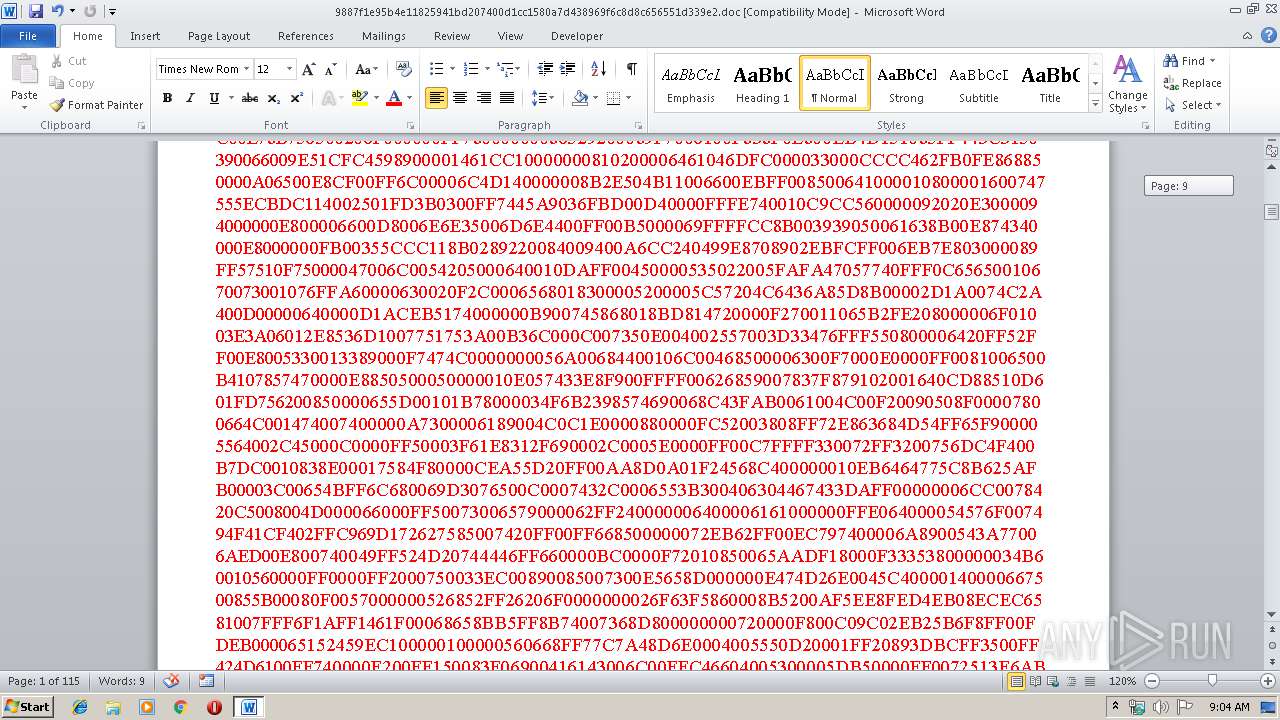Switch to the Mailings tab
Screen dimensions: 1280x720
tap(384, 35)
